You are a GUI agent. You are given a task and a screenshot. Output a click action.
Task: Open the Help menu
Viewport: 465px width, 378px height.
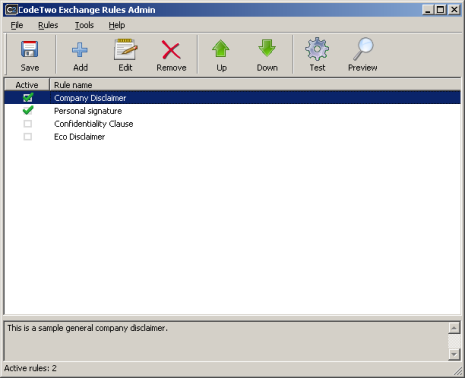(117, 25)
